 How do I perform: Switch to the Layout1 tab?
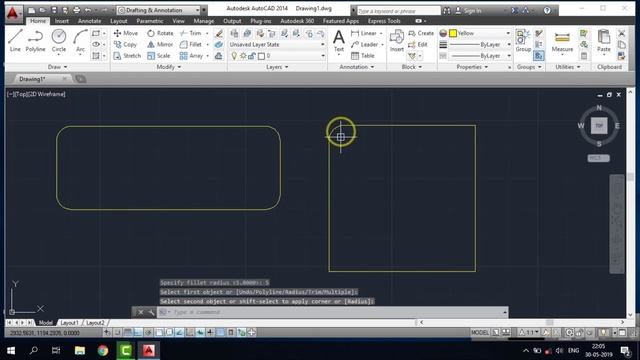69,323
